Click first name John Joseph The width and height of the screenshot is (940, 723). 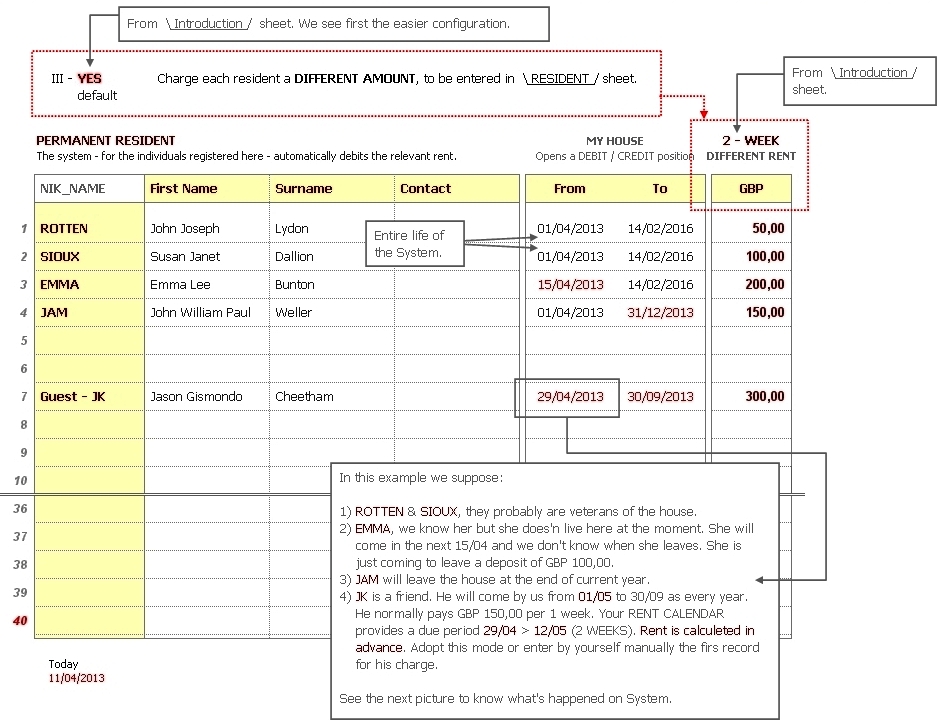click(185, 228)
